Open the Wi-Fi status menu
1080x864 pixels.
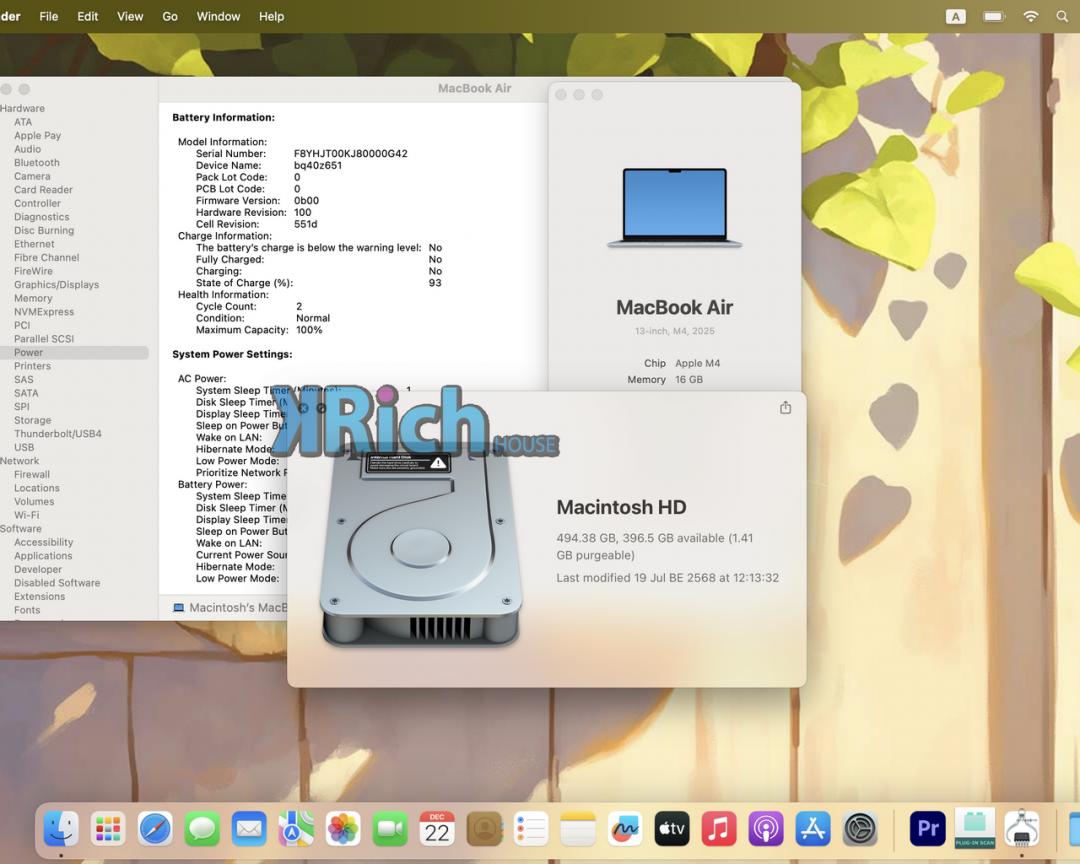point(1030,17)
